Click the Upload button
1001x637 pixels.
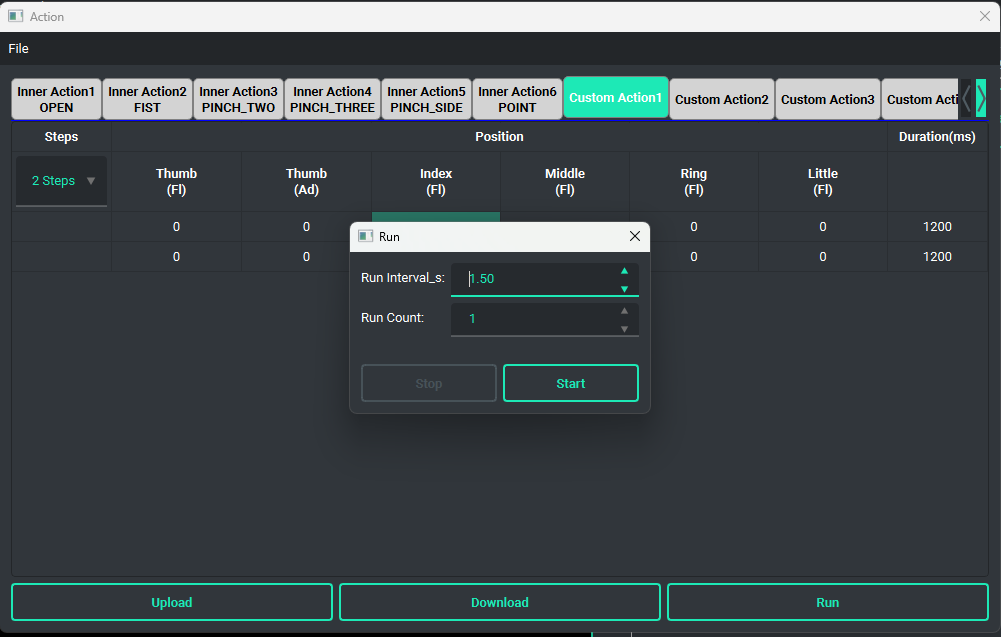(172, 602)
